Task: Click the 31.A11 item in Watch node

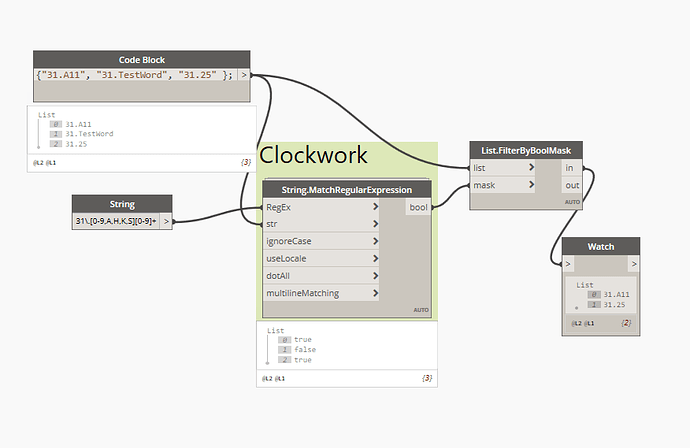Action: pyautogui.click(x=616, y=294)
